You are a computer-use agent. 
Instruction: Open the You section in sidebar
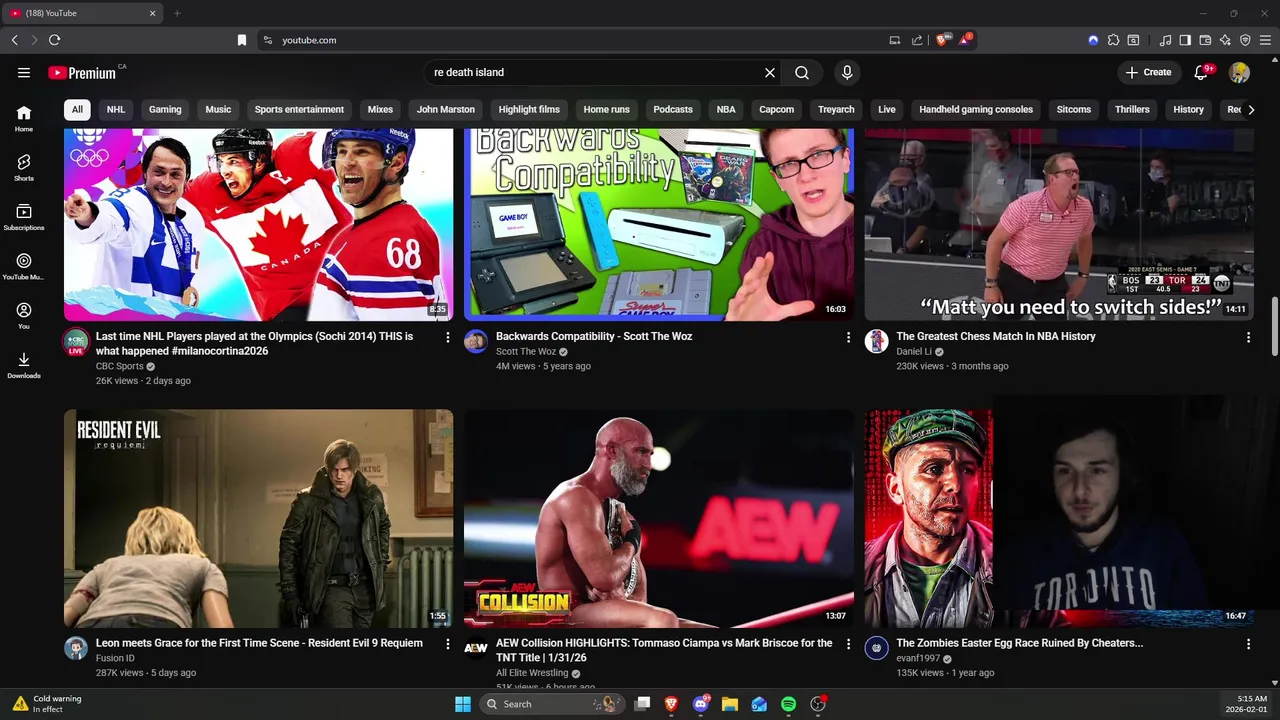pyautogui.click(x=24, y=315)
